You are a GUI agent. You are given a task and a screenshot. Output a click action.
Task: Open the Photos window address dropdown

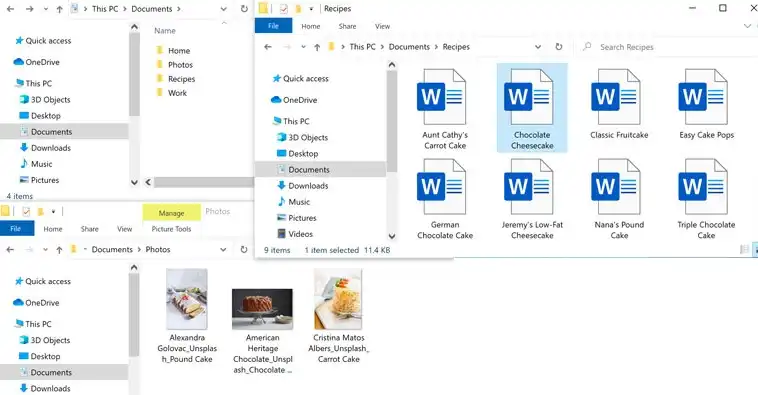click(x=223, y=249)
